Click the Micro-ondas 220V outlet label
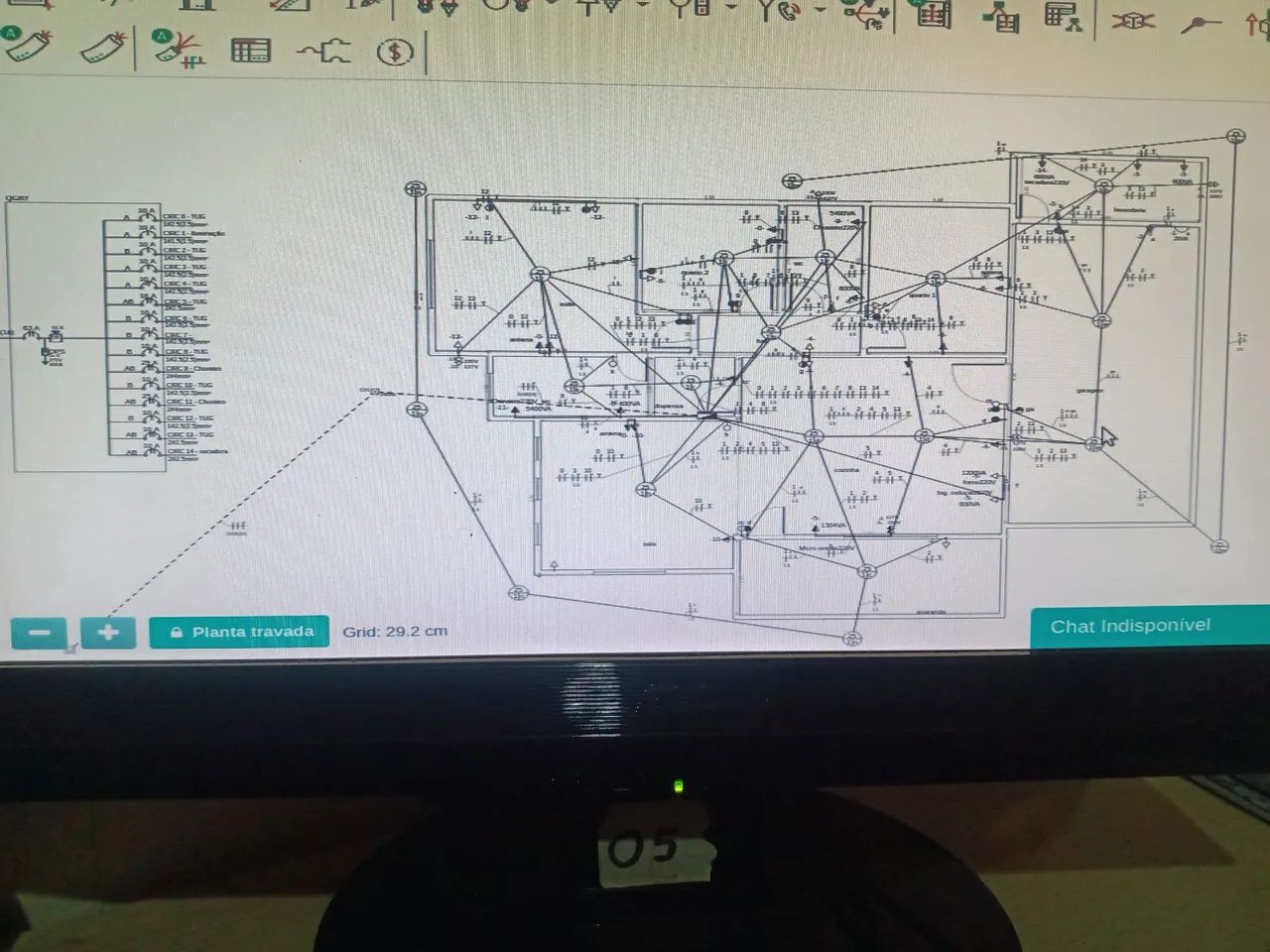Viewport: 1270px width, 952px height. coord(825,547)
